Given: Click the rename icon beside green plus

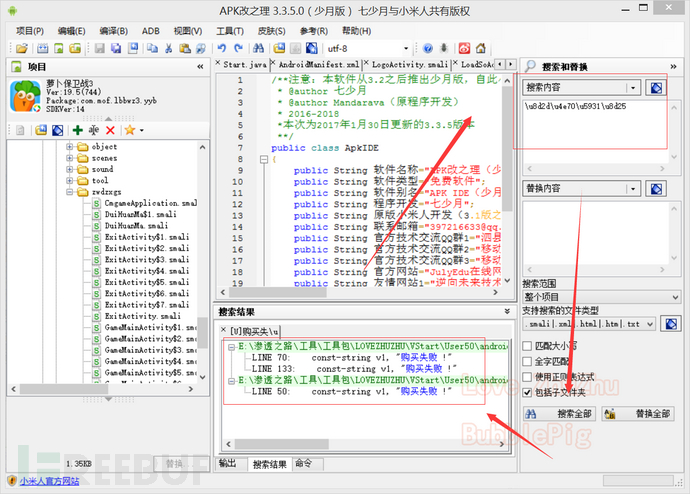Looking at the screenshot, I should [94, 130].
